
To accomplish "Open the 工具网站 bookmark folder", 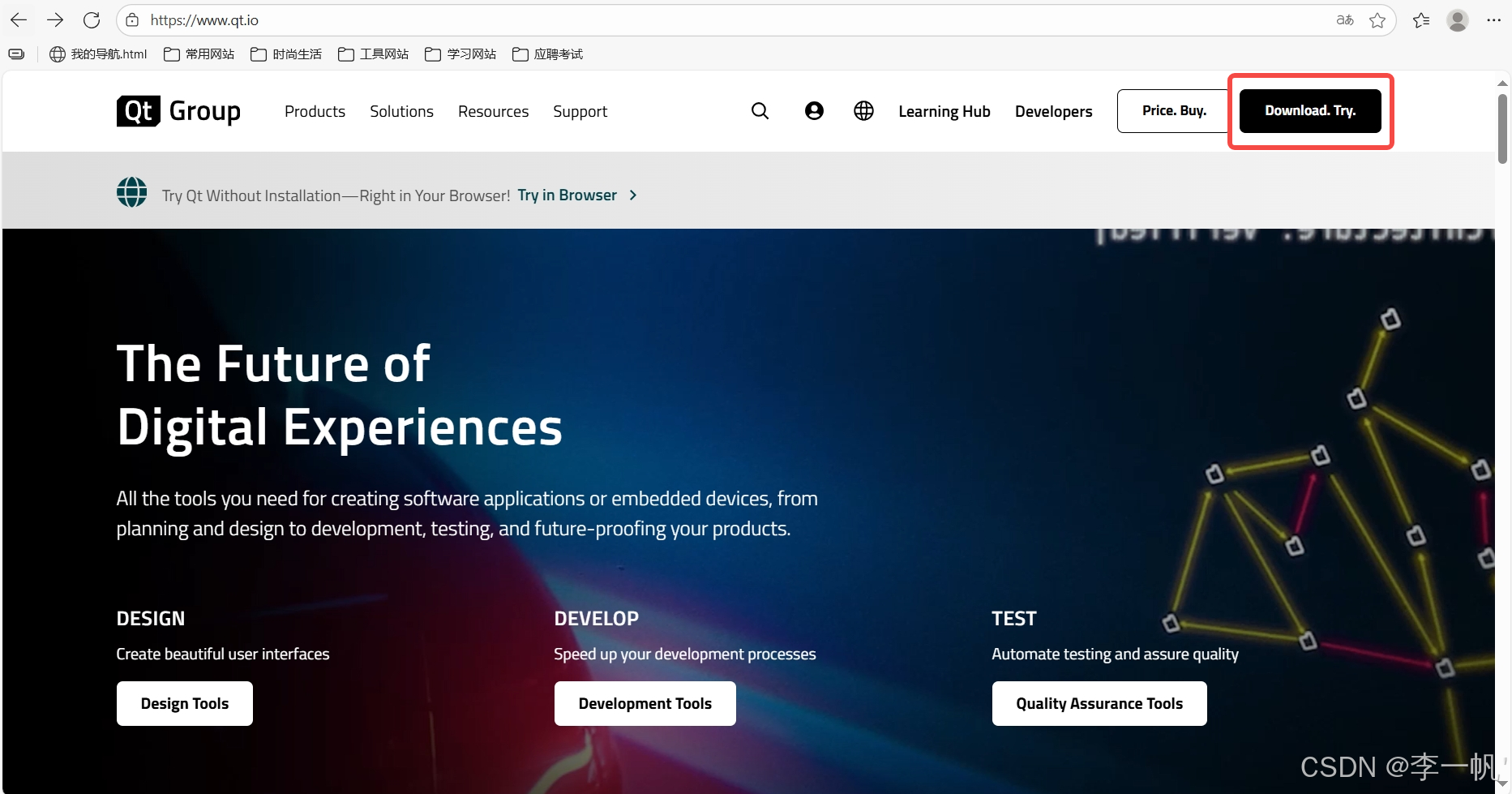I will 373,54.
